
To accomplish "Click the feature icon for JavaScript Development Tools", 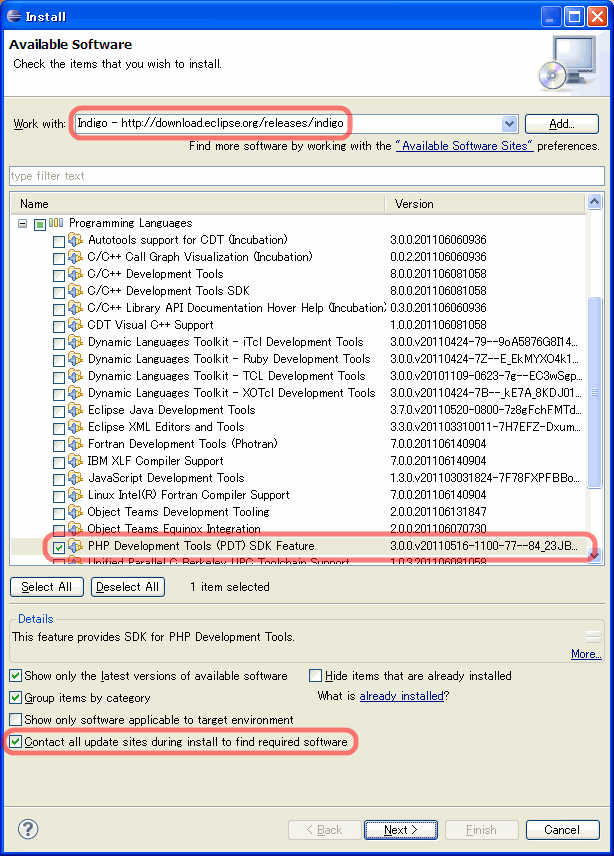I will coord(75,478).
